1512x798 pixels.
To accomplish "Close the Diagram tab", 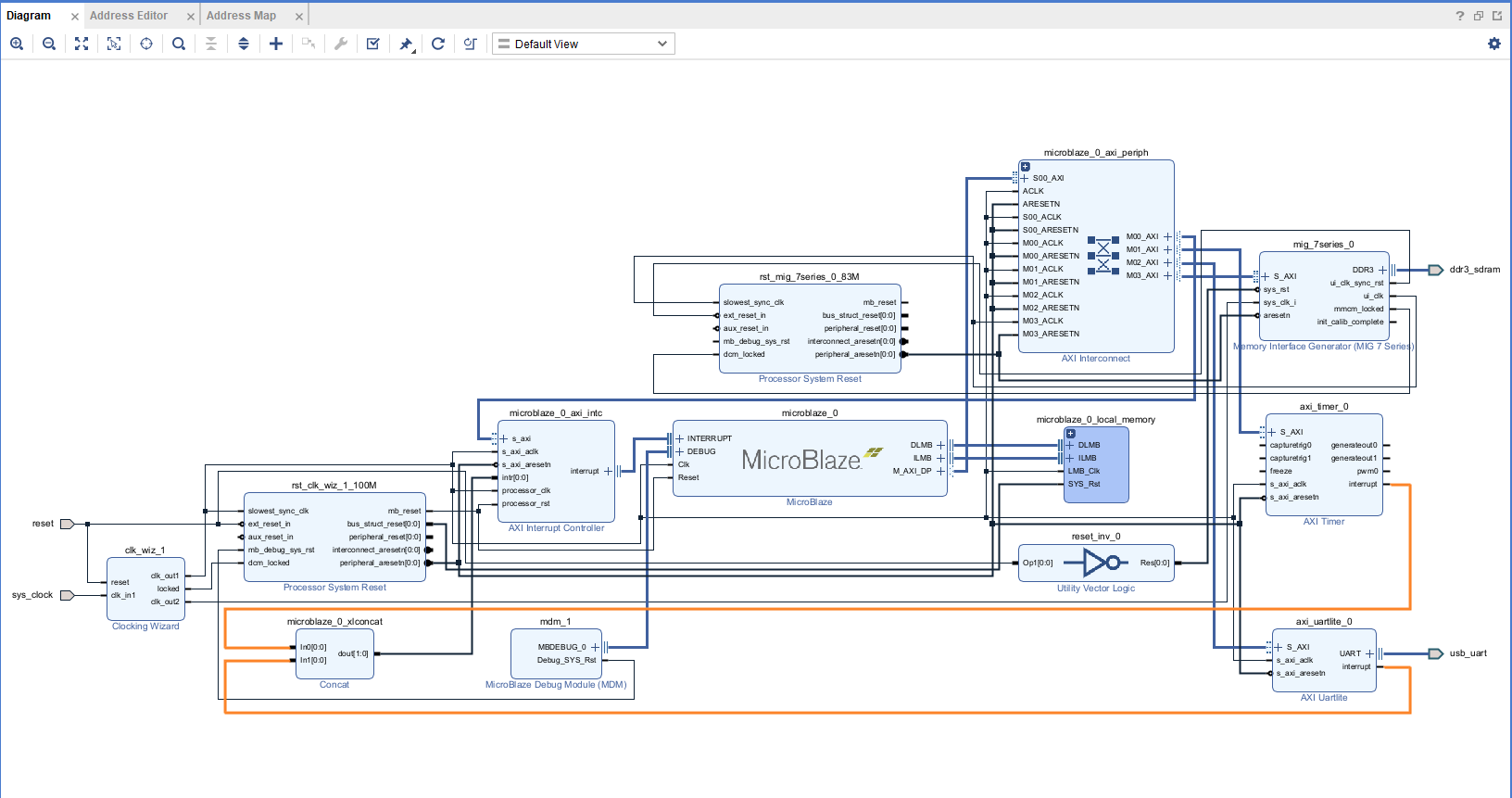I will tap(75, 17).
